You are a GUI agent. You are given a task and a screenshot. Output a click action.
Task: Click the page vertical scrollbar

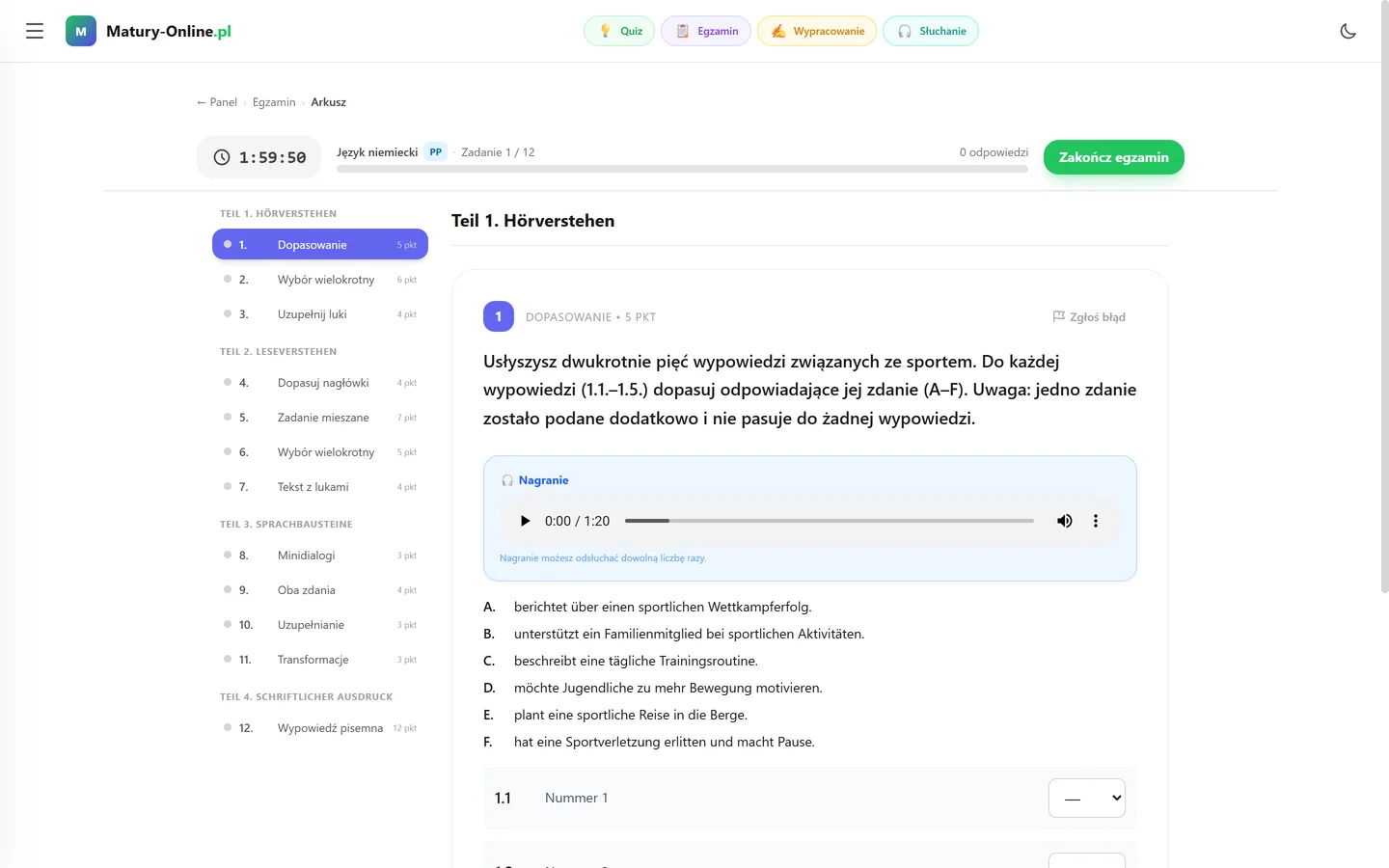(1385, 299)
